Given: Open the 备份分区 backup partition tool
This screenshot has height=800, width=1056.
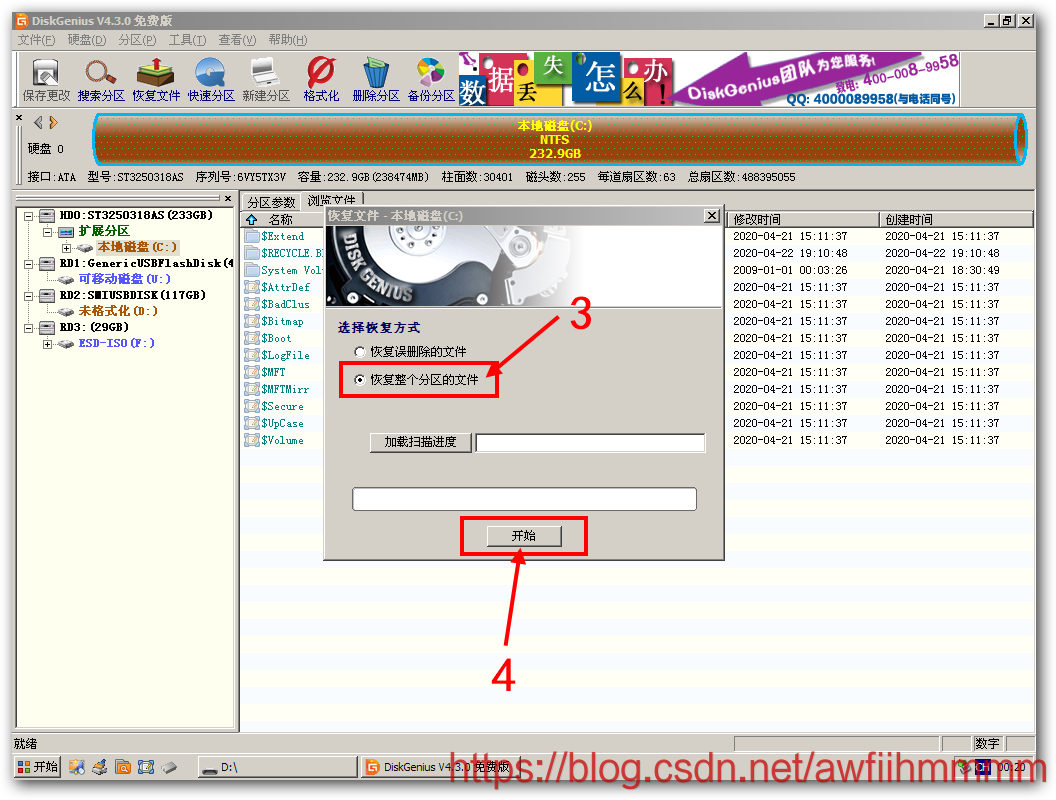Looking at the screenshot, I should click(x=431, y=80).
